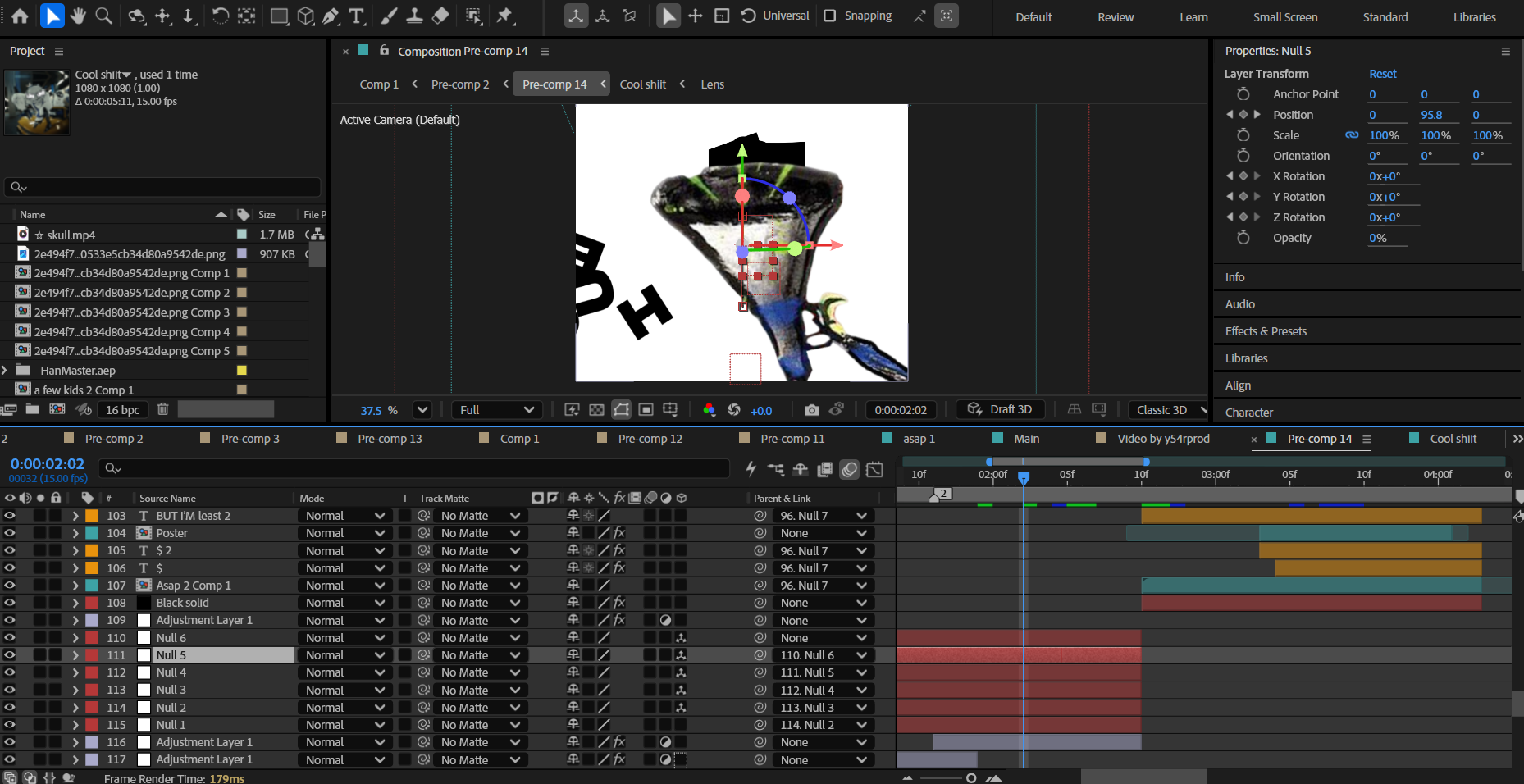Click the Project panel search field

coord(162,187)
